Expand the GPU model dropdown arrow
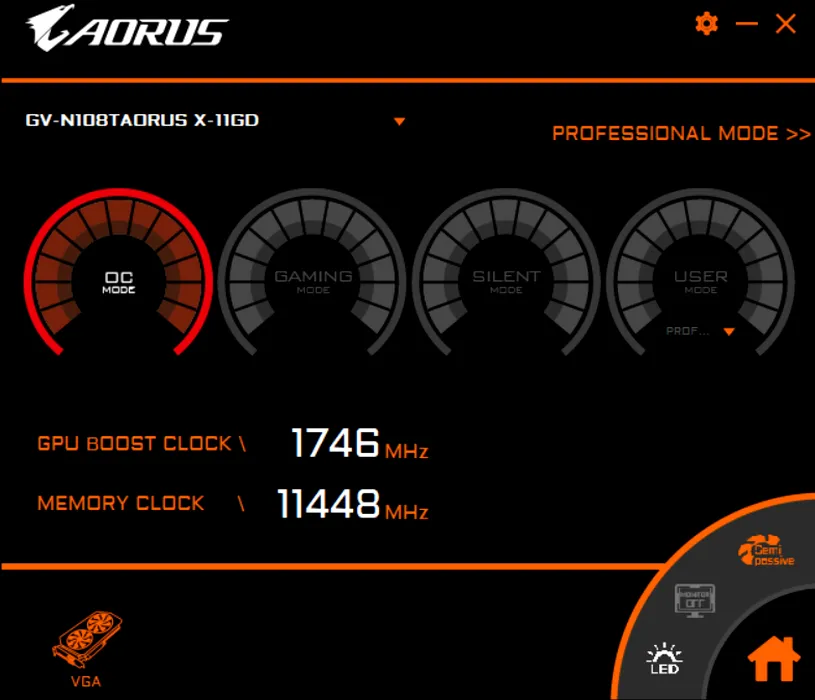This screenshot has height=700, width=815. (x=399, y=122)
